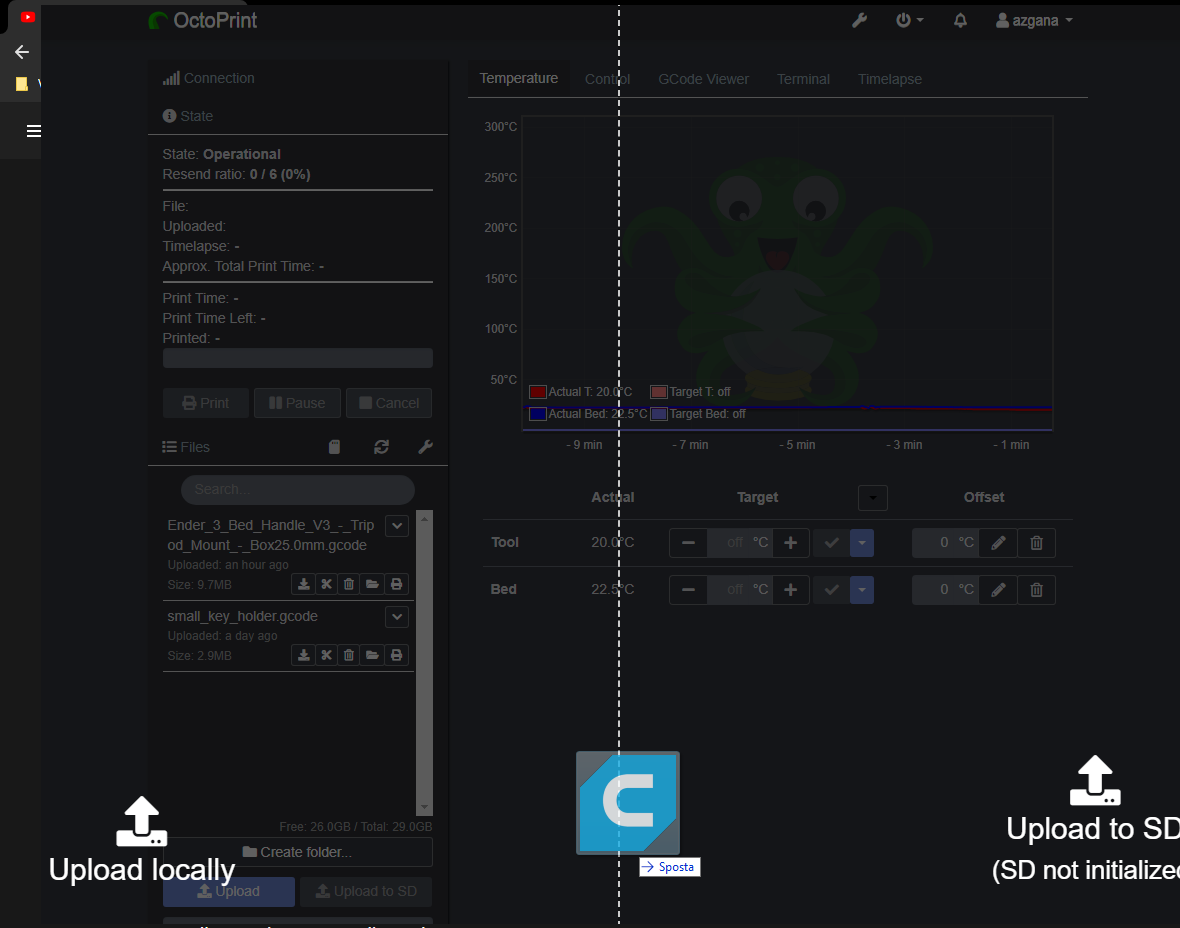This screenshot has height=928, width=1180.
Task: Toggle Target T legend swatch
Action: [658, 392]
